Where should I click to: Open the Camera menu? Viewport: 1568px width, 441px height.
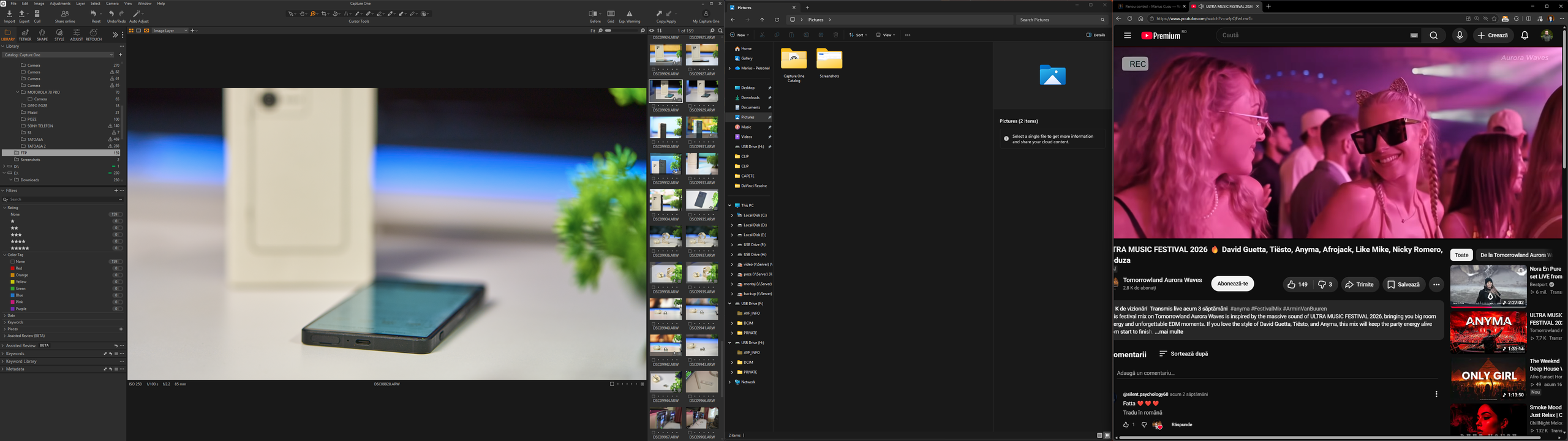click(112, 4)
